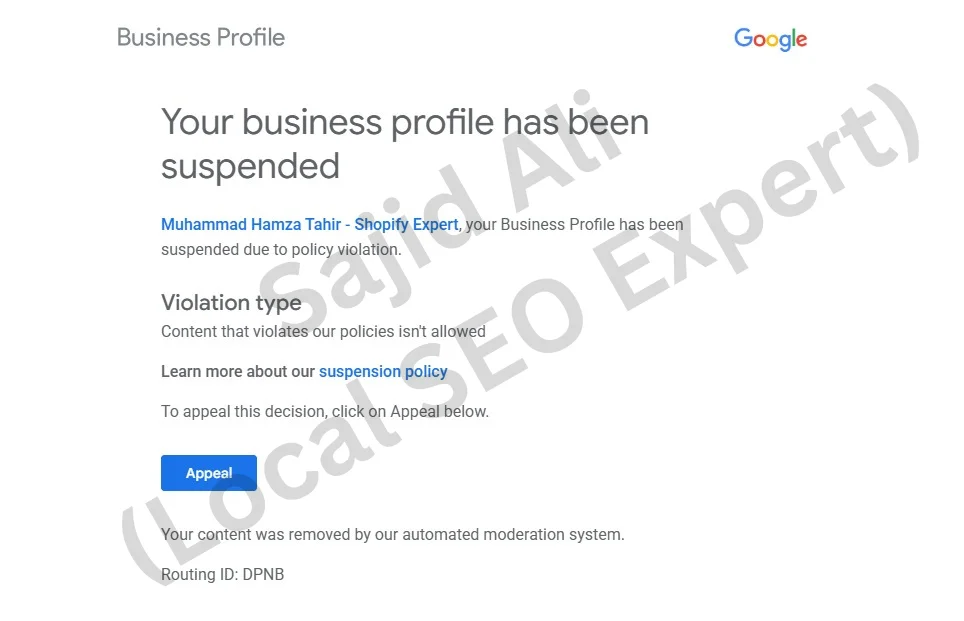
Task: Click the automated moderation system notice
Action: 392,534
